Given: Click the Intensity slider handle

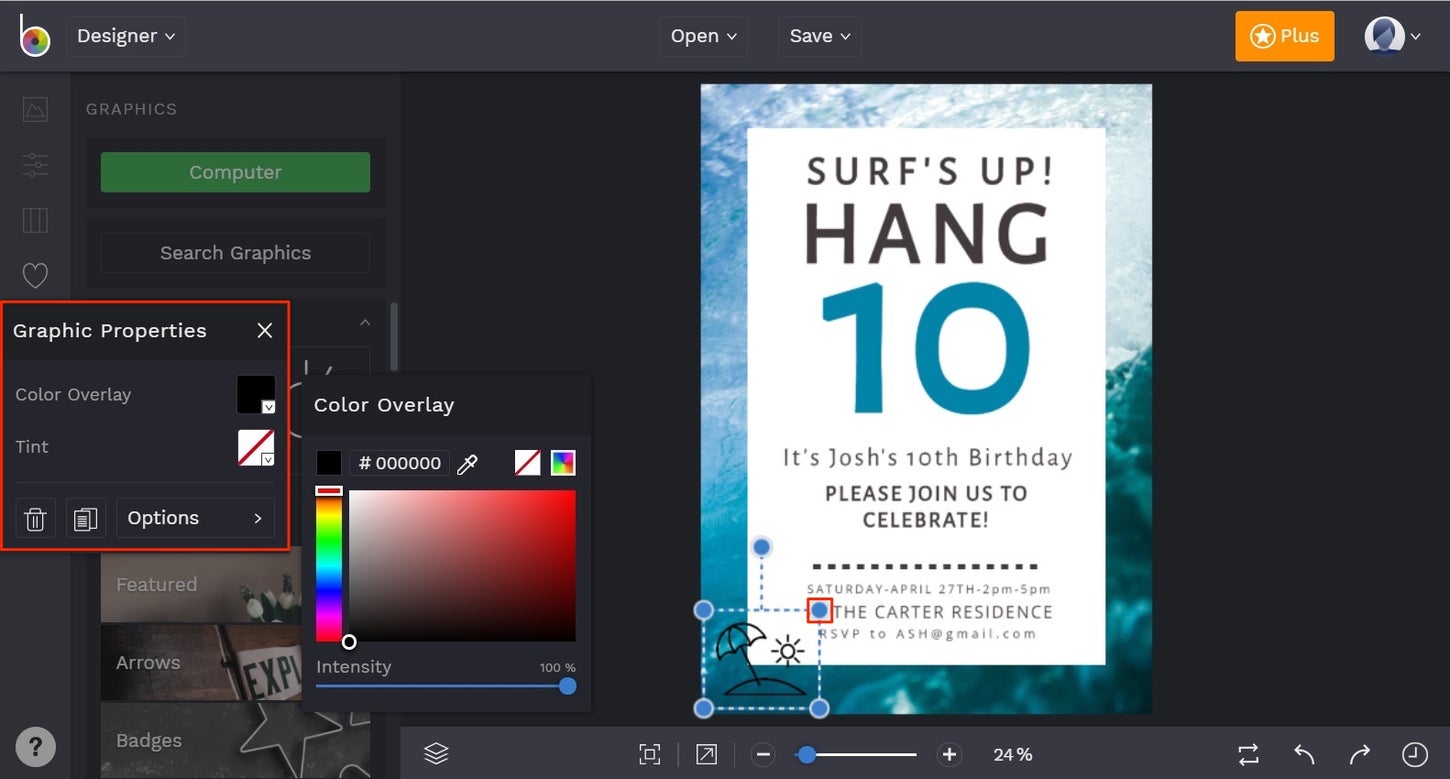Looking at the screenshot, I should 568,686.
